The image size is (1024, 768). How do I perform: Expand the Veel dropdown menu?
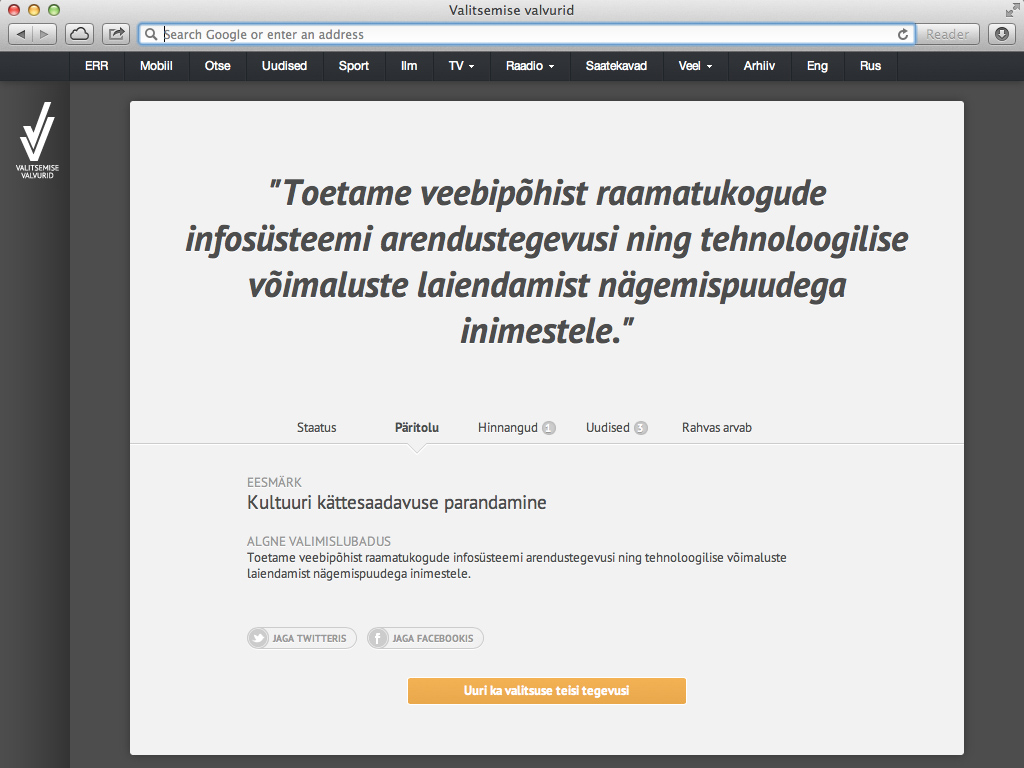(x=695, y=66)
